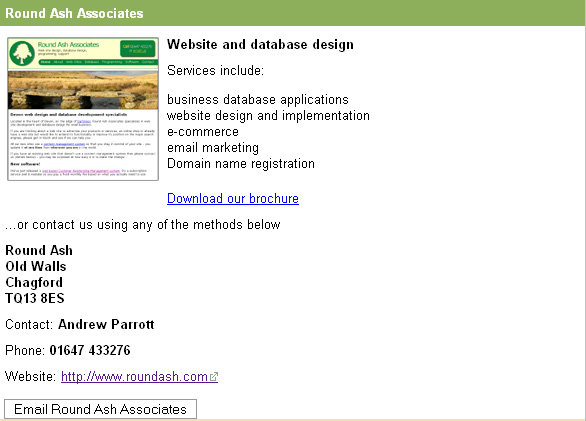Click the TQ13 8ES postcode
Image resolution: width=586 pixels, height=421 pixels.
click(35, 298)
